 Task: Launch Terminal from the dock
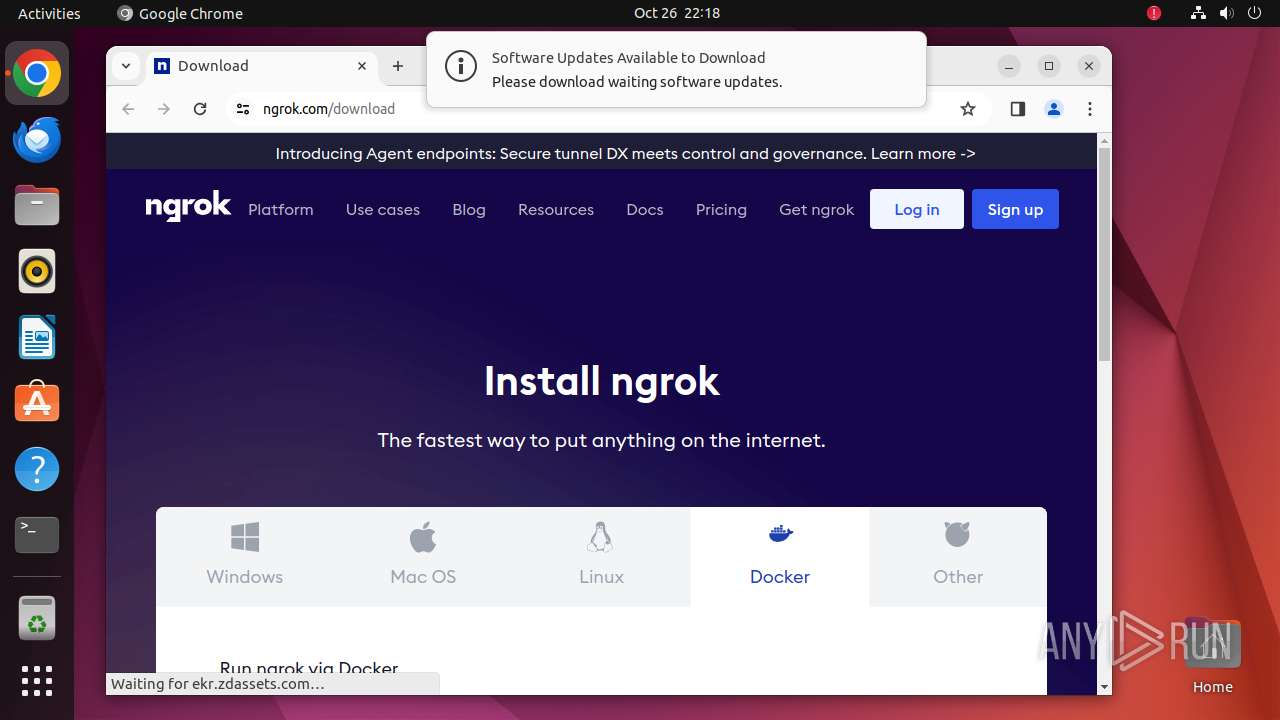(37, 535)
